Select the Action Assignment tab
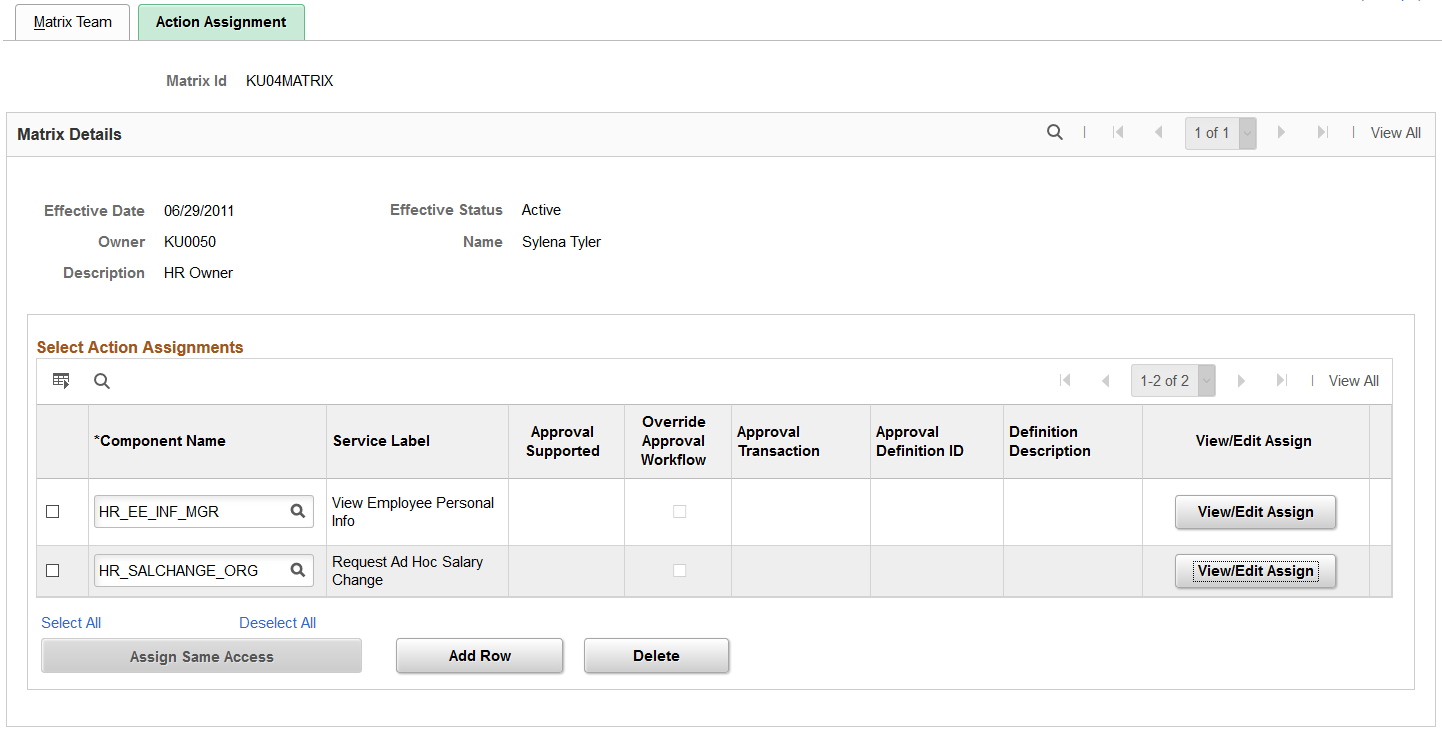 pos(221,22)
